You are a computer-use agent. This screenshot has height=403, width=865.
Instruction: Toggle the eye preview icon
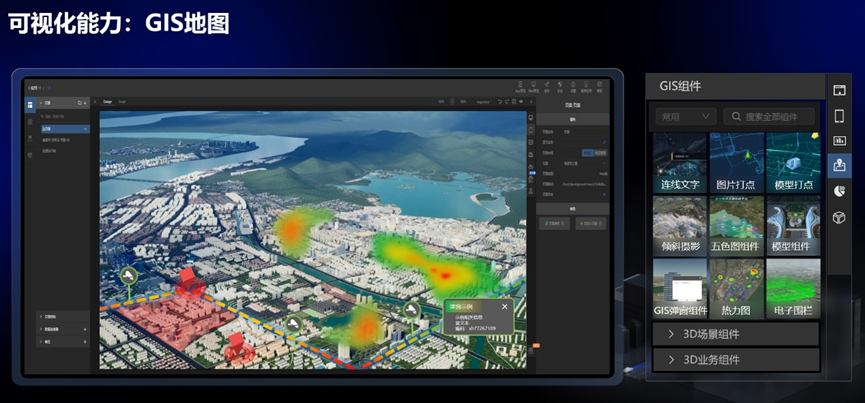click(x=521, y=101)
